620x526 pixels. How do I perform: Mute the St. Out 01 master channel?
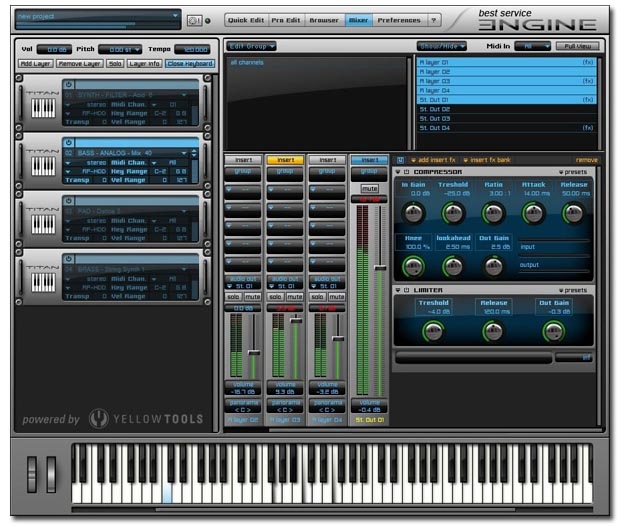point(369,189)
